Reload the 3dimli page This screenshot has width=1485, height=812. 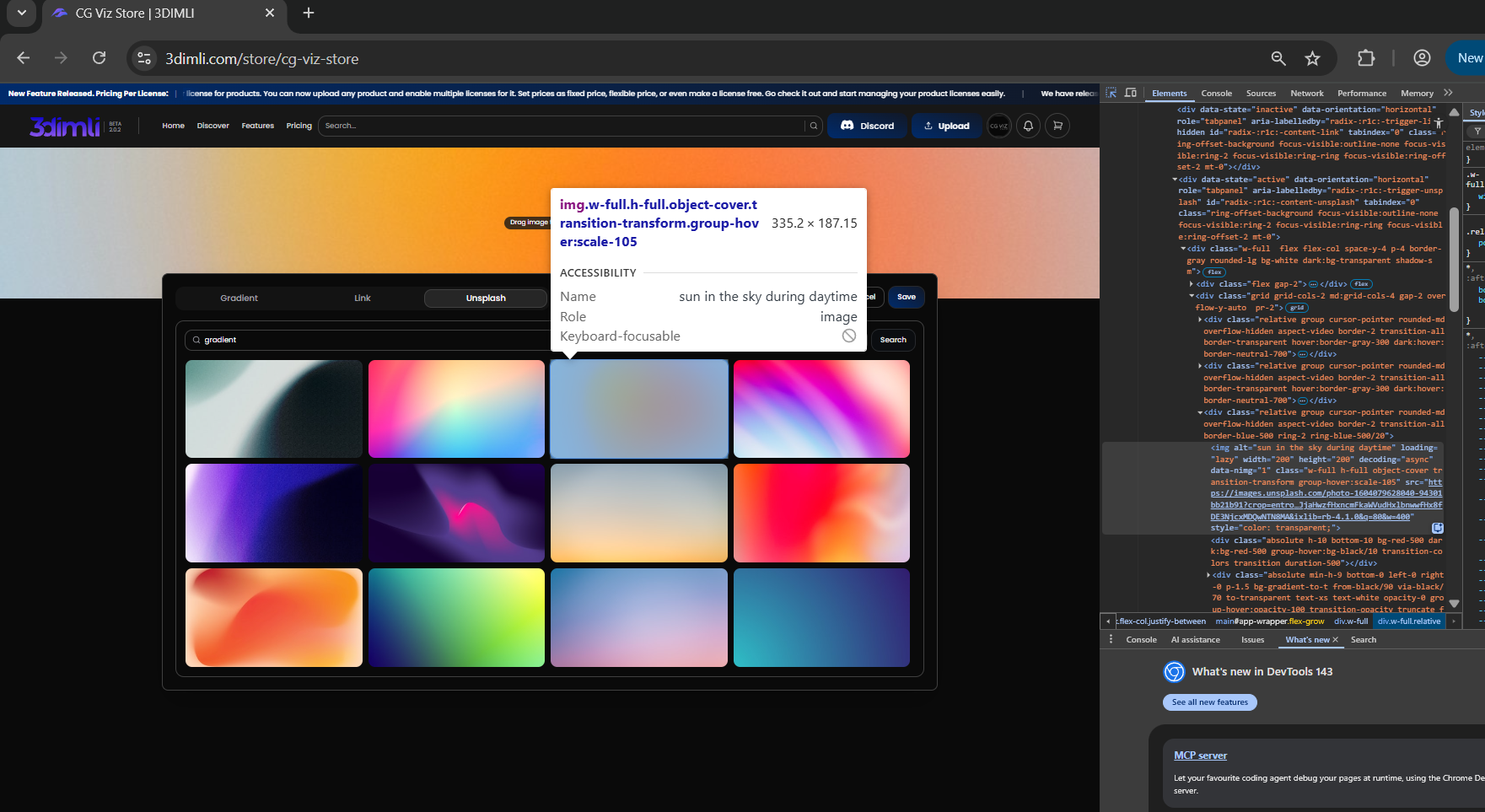(x=99, y=58)
